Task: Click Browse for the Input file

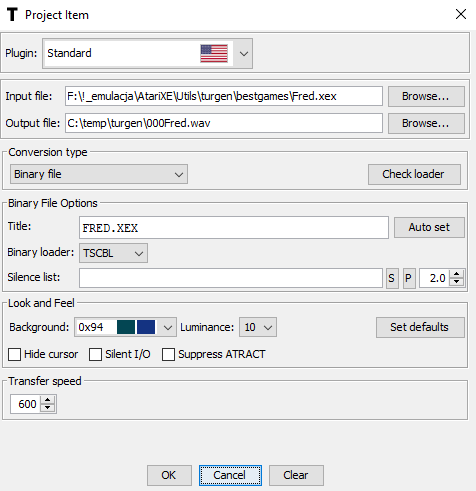Action: (x=426, y=96)
